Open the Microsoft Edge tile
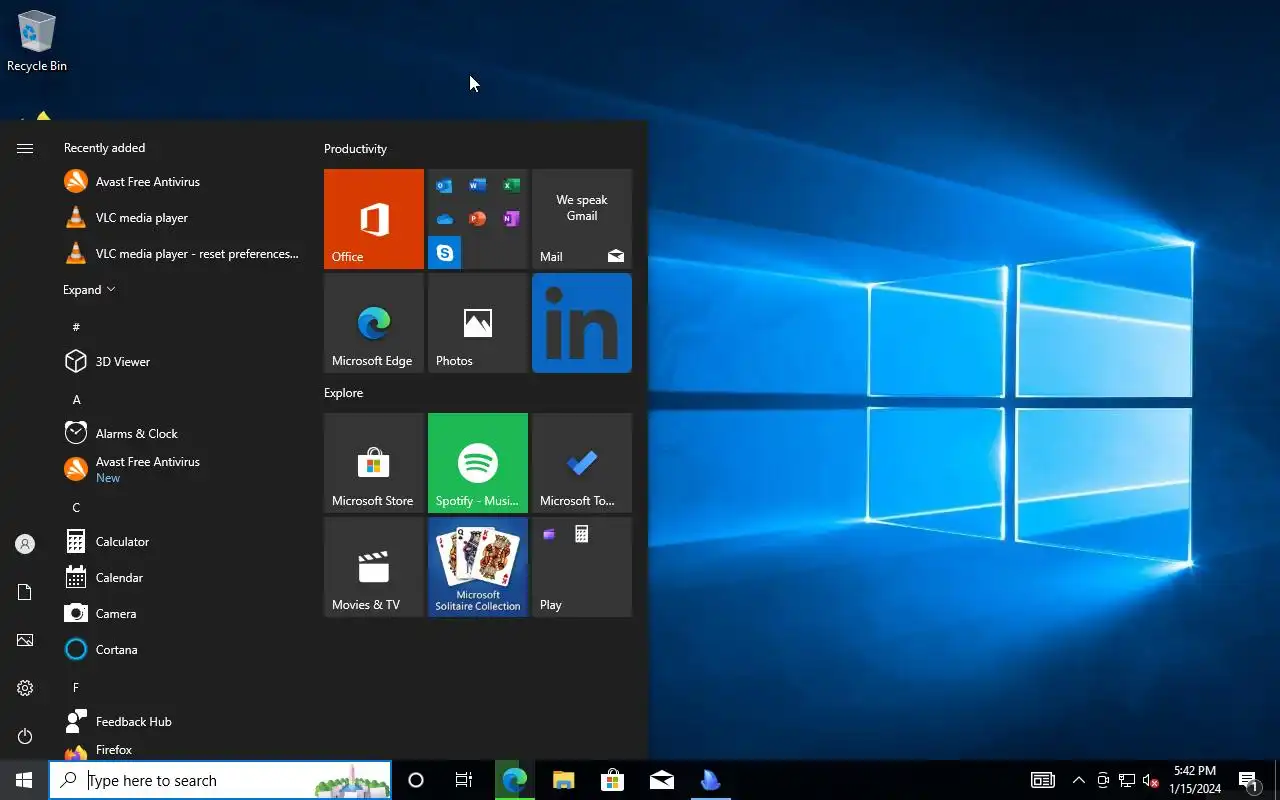Screen dimensions: 1280x800 (x=374, y=323)
